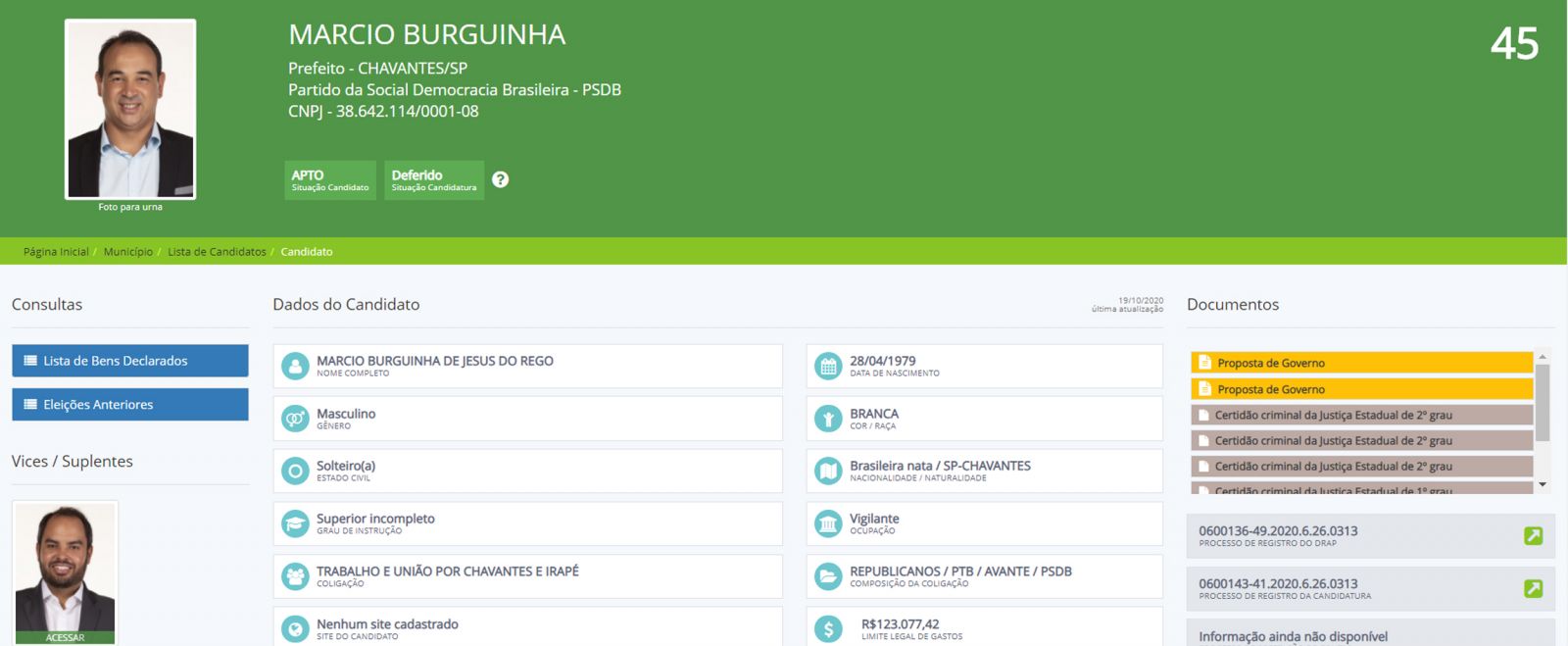Click the help question mark icon
This screenshot has height=646, width=1568.
click(x=500, y=179)
